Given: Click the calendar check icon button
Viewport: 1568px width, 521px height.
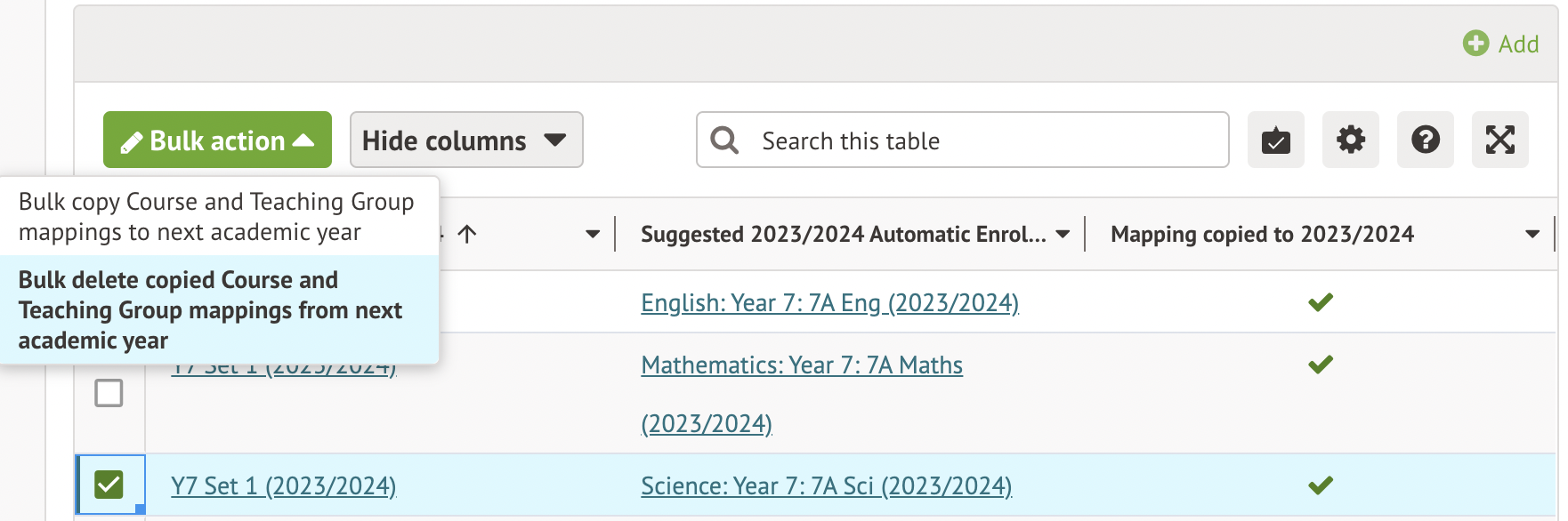Looking at the screenshot, I should (x=1275, y=140).
